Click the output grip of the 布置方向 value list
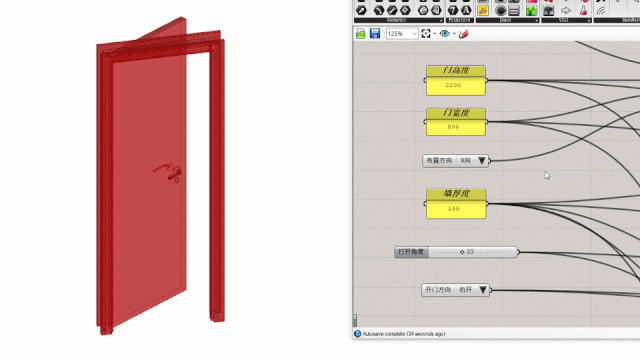Screen dimensions: 640x360 [x=490, y=161]
